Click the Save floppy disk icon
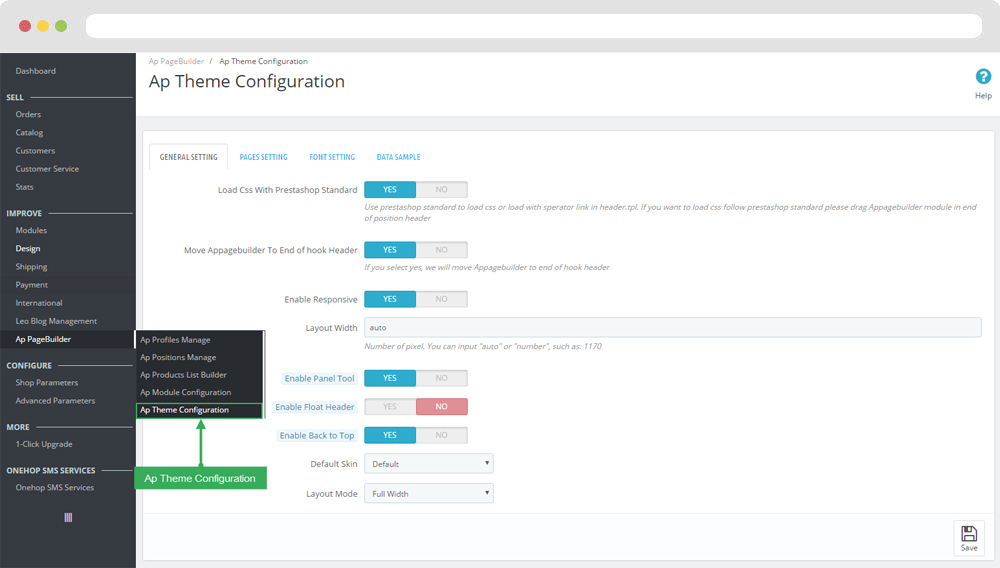1000x568 pixels. pos(968,534)
